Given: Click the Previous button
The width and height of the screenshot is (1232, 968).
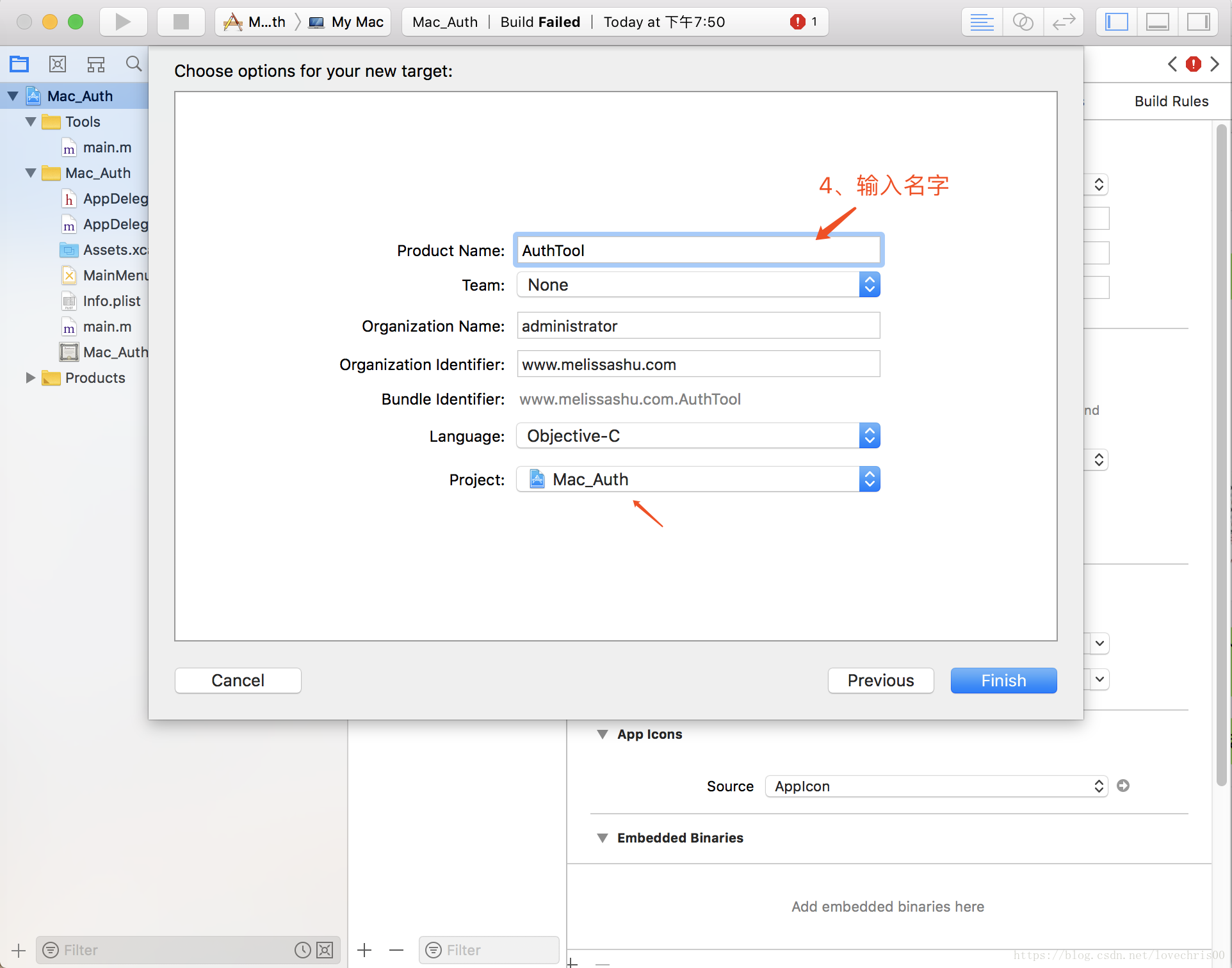Looking at the screenshot, I should [881, 680].
